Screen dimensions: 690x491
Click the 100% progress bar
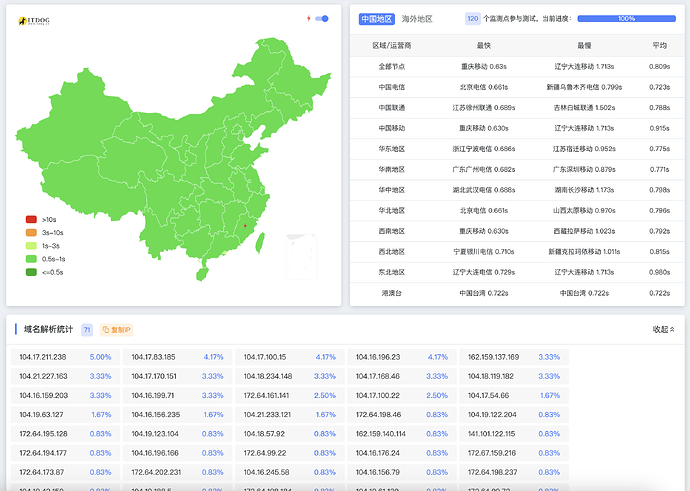point(626,18)
